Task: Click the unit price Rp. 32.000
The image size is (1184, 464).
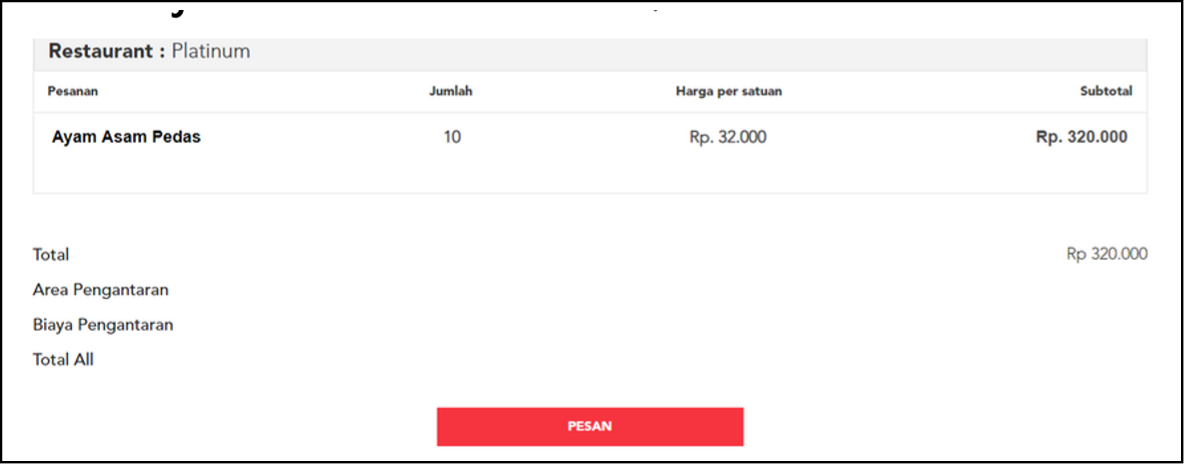Action: (728, 138)
